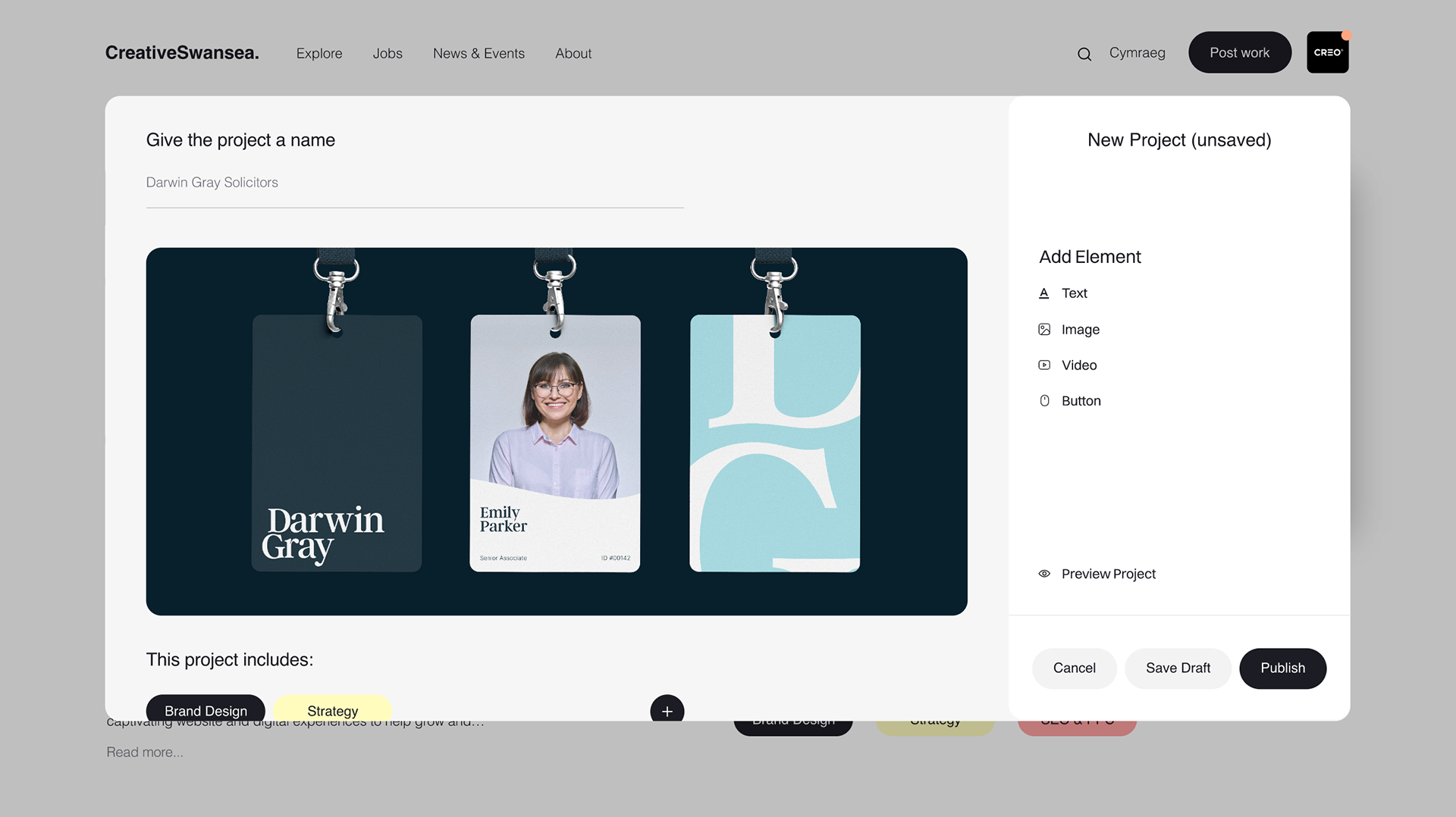Select the Button element icon
The width and height of the screenshot is (1456, 817).
1044,401
